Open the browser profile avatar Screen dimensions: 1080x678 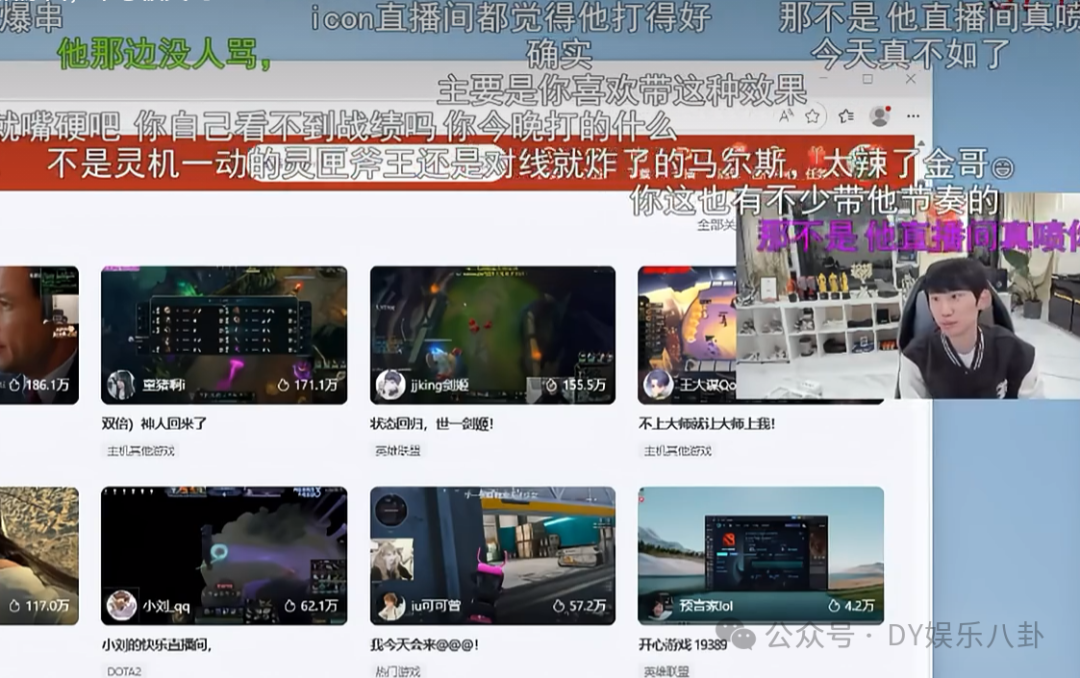(x=880, y=116)
